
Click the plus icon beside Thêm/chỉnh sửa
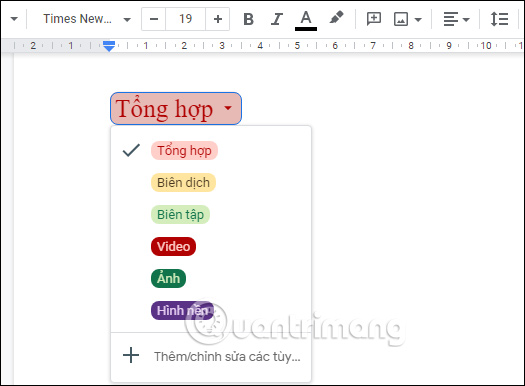click(x=131, y=355)
